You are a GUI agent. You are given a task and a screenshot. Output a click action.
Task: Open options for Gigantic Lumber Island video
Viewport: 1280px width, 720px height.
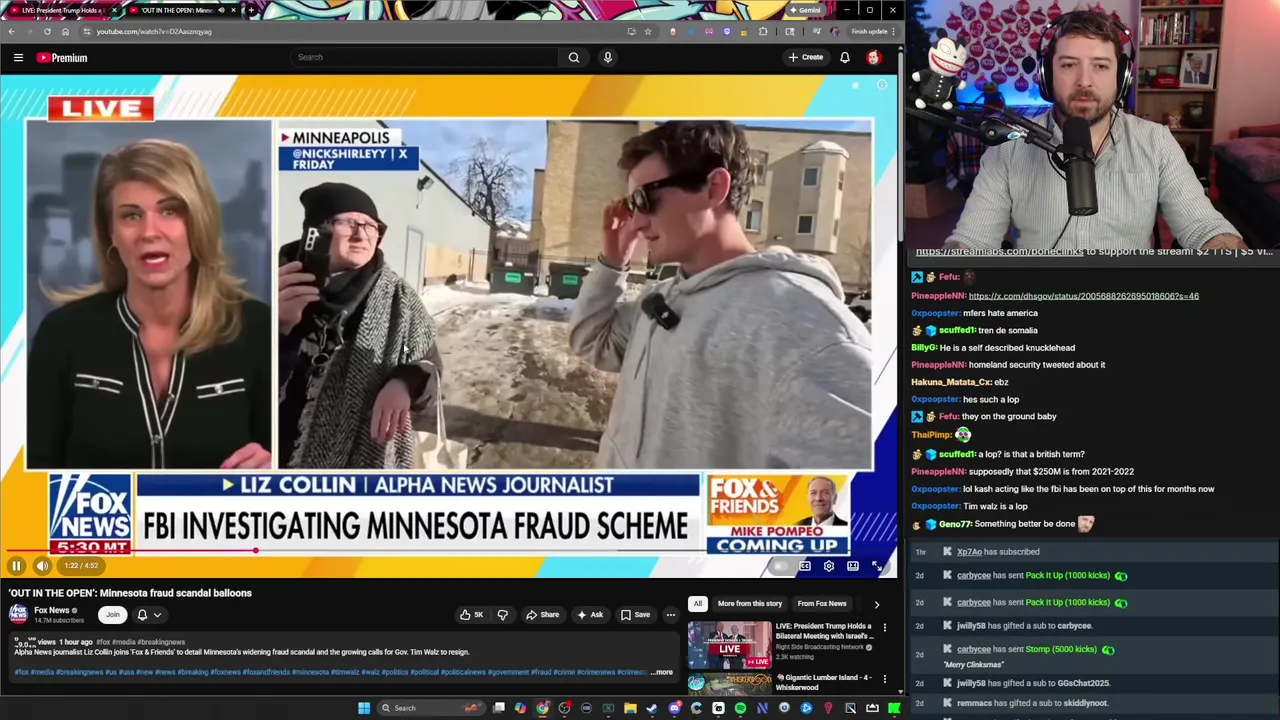pyautogui.click(x=884, y=679)
